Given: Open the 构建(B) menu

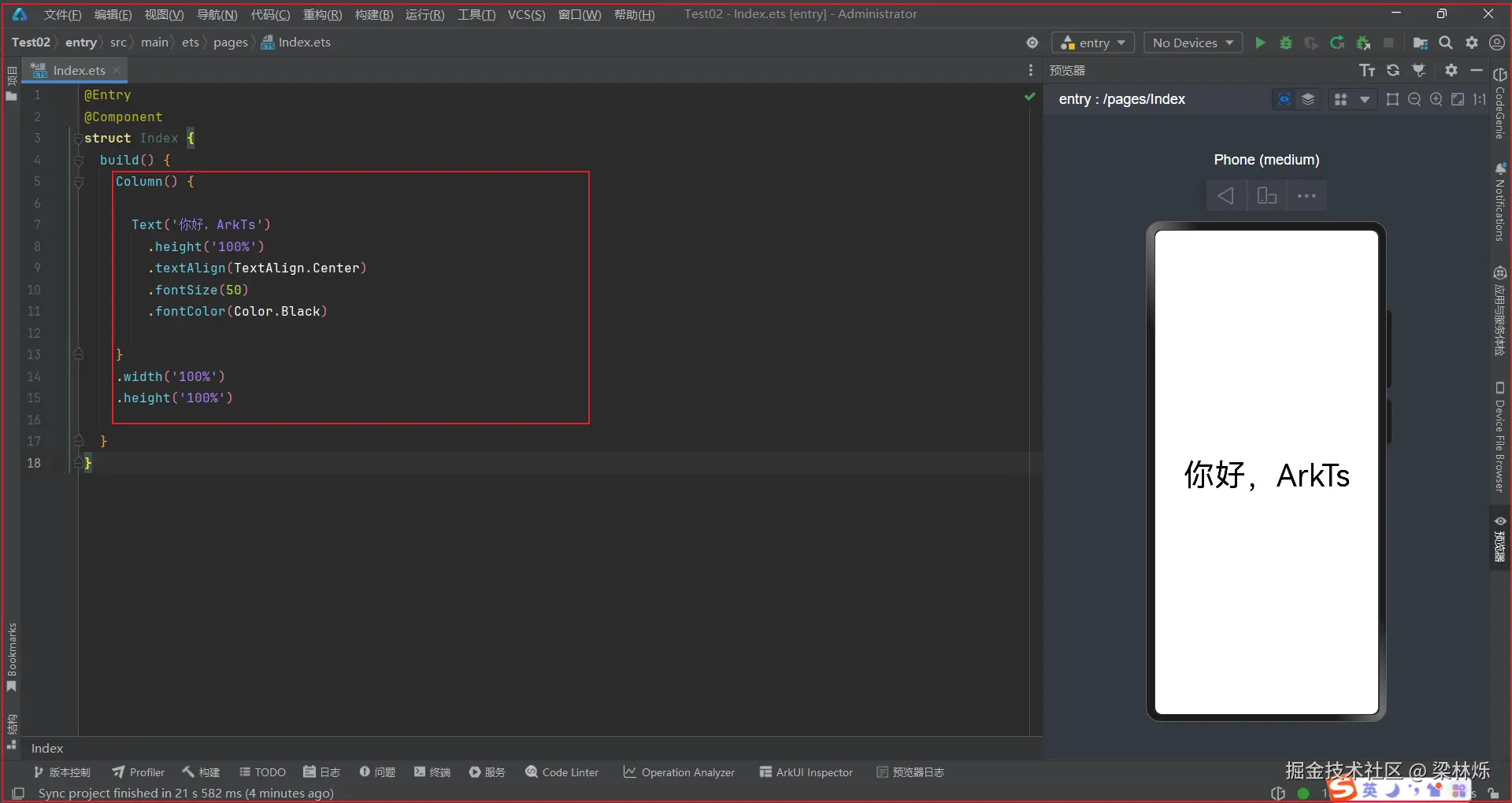Looking at the screenshot, I should (374, 14).
